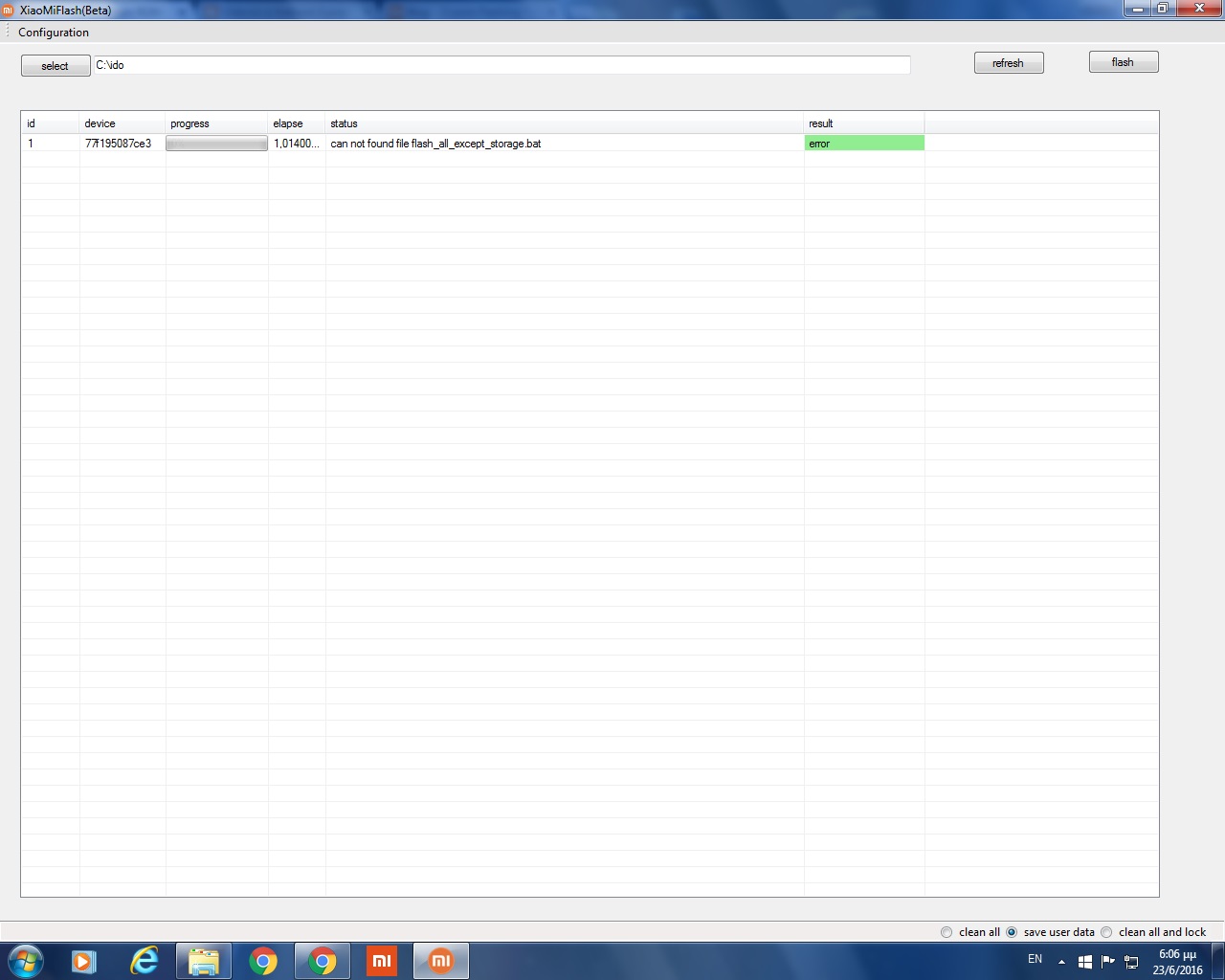Click the Show desktop strip beside the clock
The width and height of the screenshot is (1225, 980).
pyautogui.click(x=1218, y=961)
